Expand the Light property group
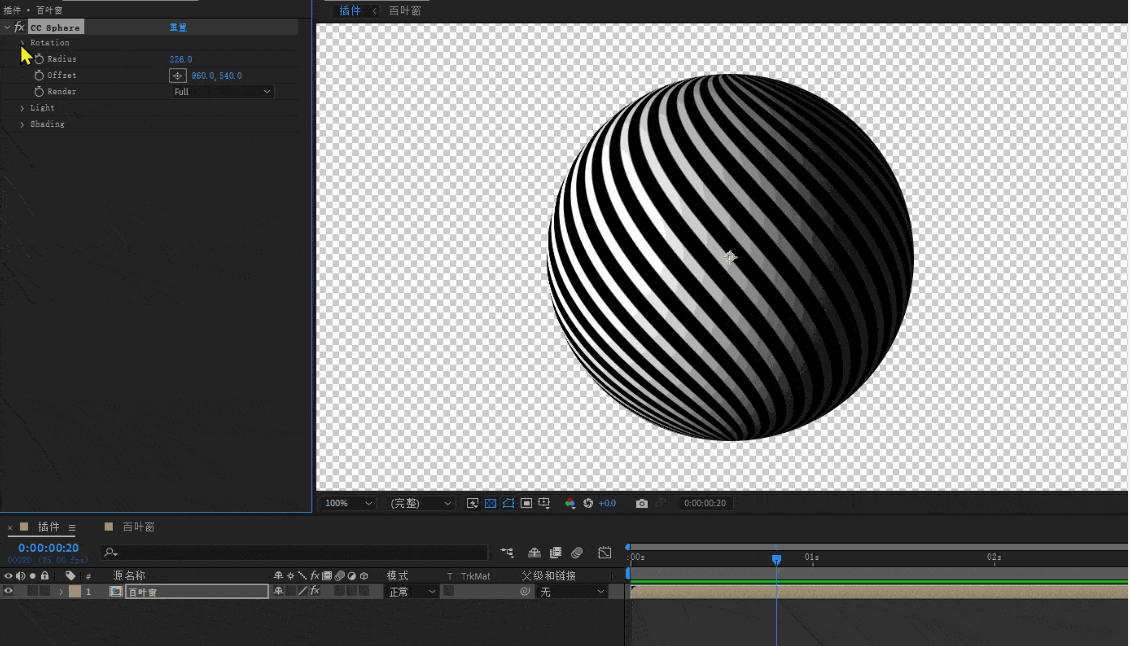 tap(22, 108)
